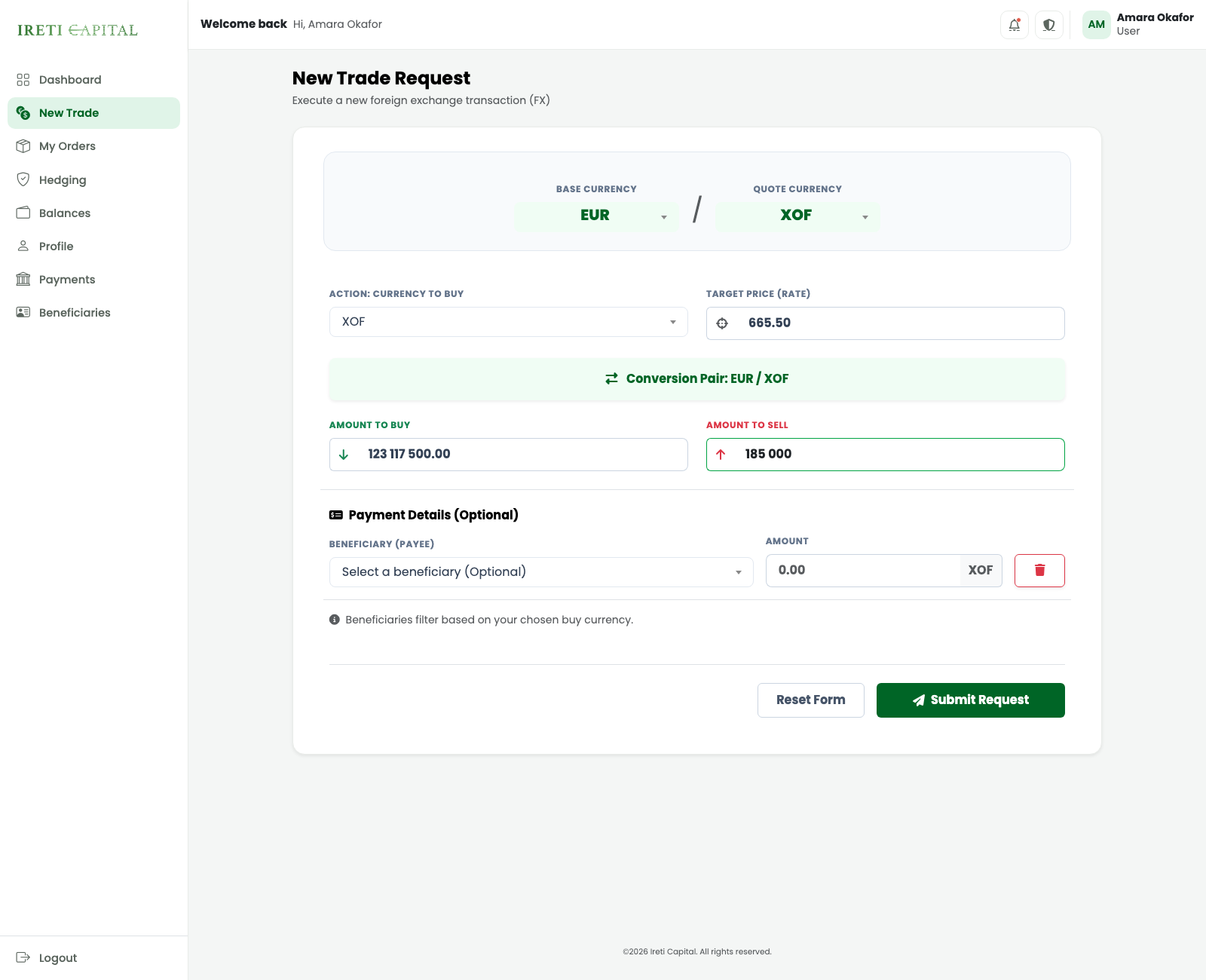Open My Orders in the sidebar

[x=93, y=146]
